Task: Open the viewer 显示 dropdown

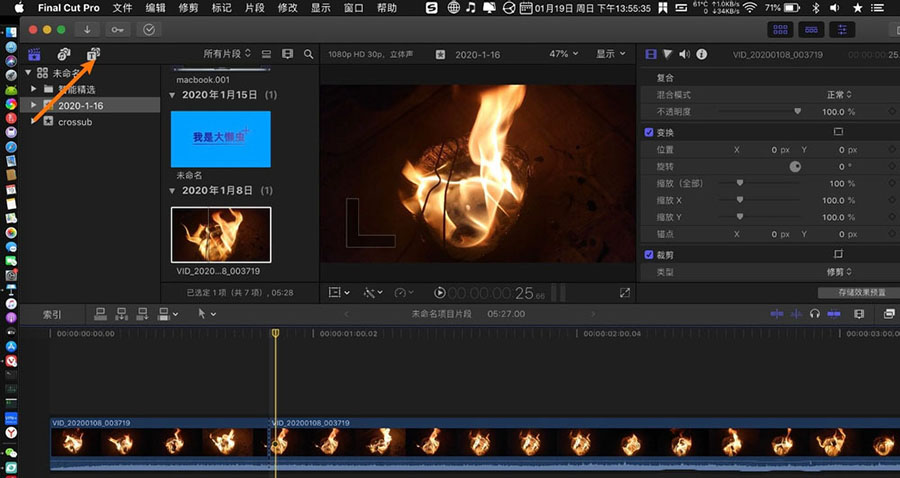Action: pyautogui.click(x=610, y=54)
